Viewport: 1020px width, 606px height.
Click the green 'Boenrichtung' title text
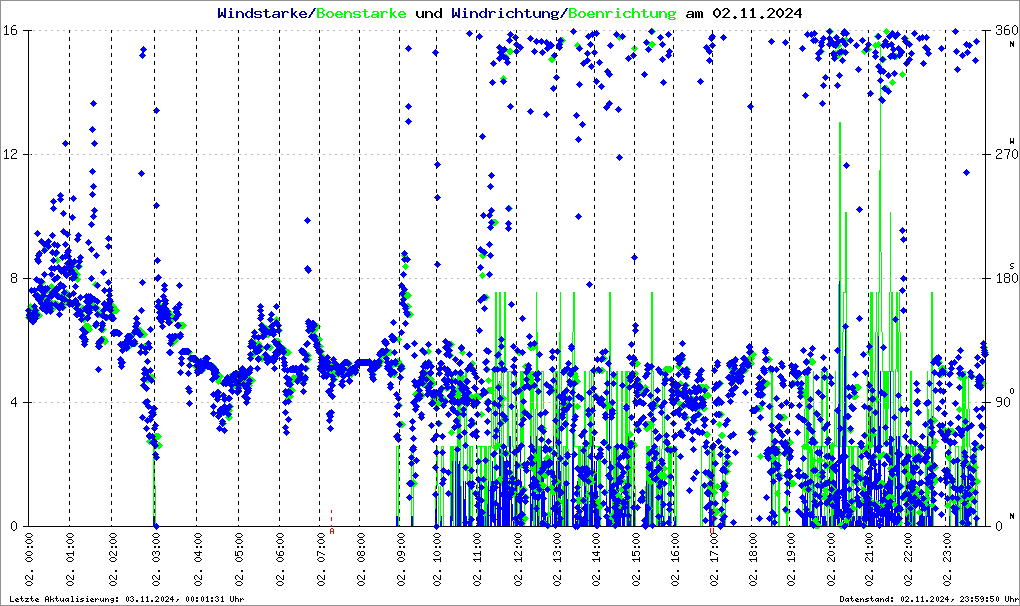[x=622, y=13]
